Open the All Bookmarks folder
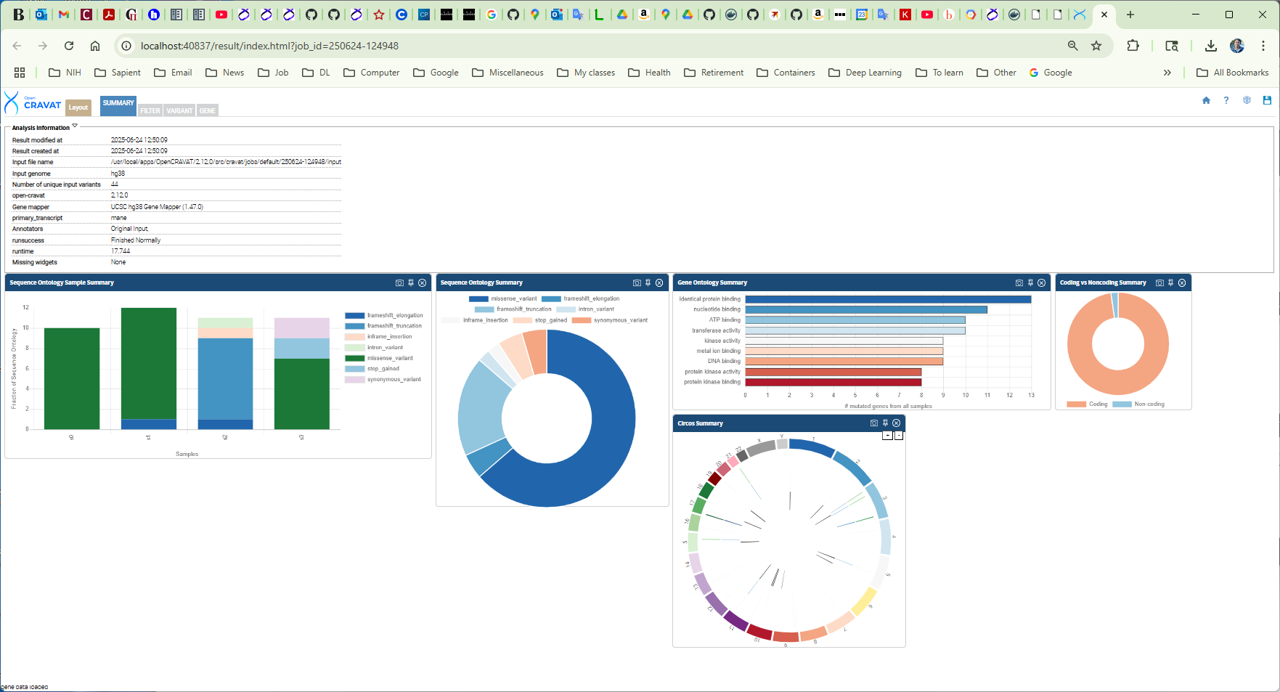The width and height of the screenshot is (1280, 692). coord(1232,72)
